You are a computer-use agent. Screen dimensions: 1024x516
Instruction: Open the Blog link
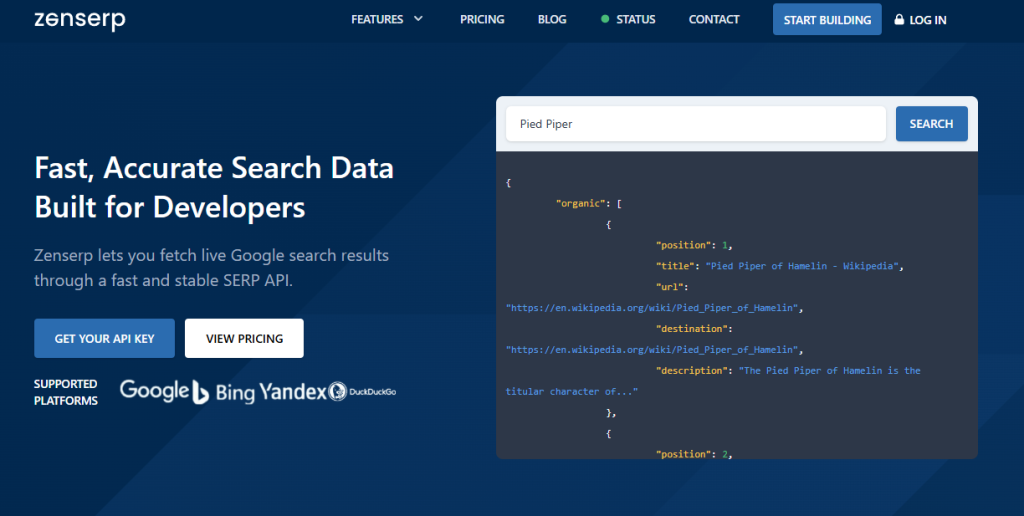(552, 20)
